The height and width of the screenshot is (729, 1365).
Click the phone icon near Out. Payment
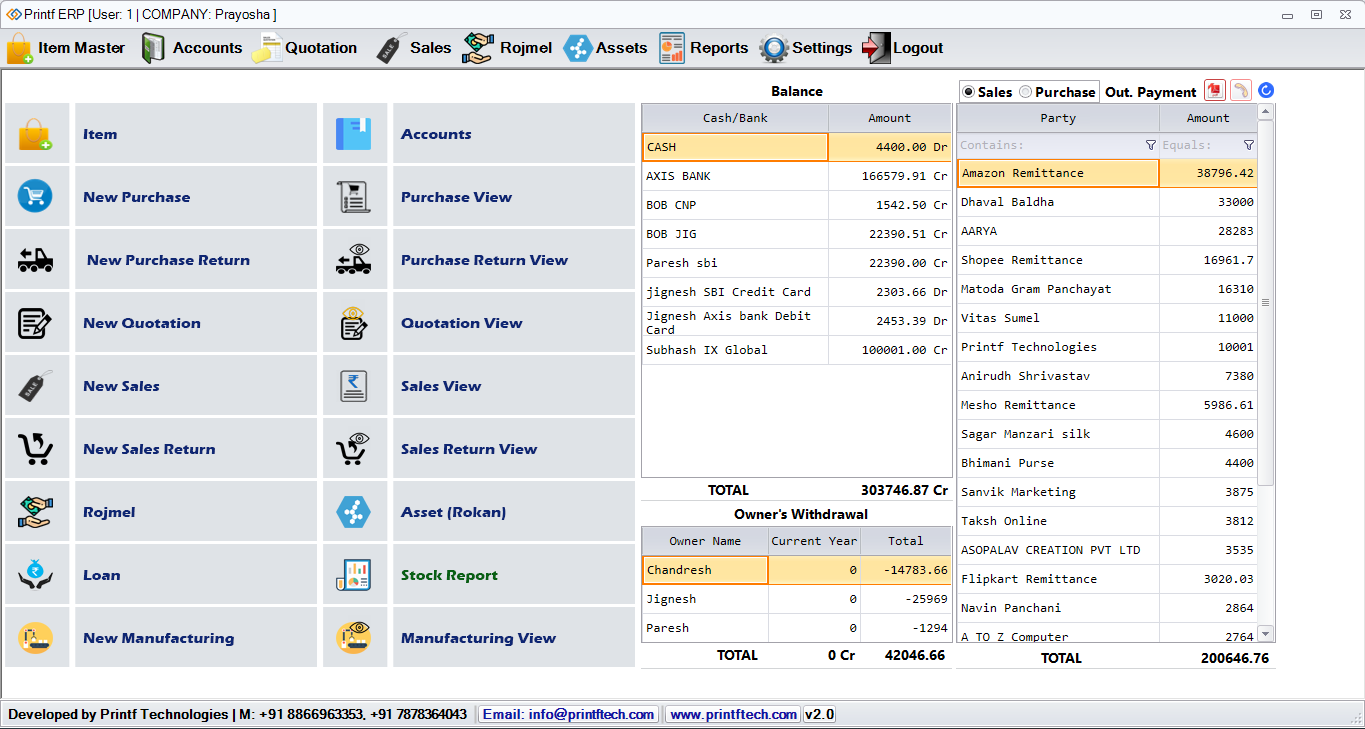coord(1239,90)
